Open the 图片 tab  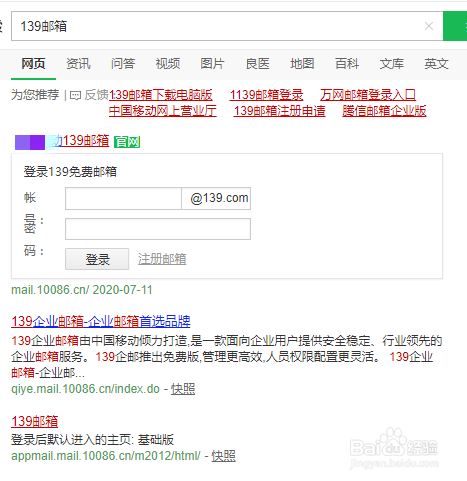[x=213, y=63]
